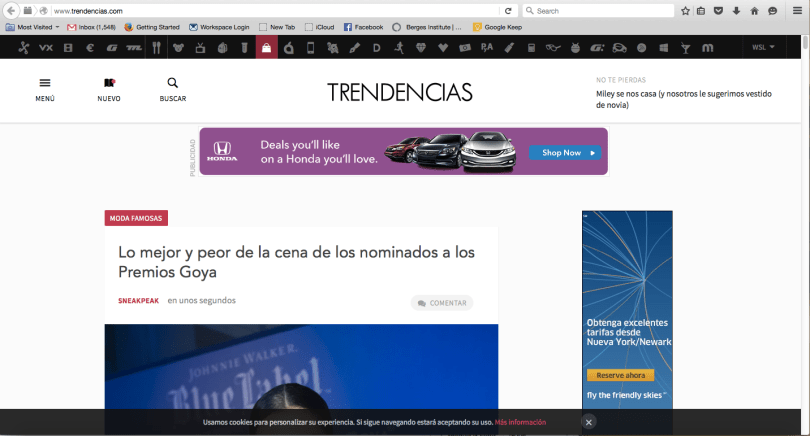Open the Firefox hamburger menu
The image size is (810, 436).
click(x=797, y=11)
